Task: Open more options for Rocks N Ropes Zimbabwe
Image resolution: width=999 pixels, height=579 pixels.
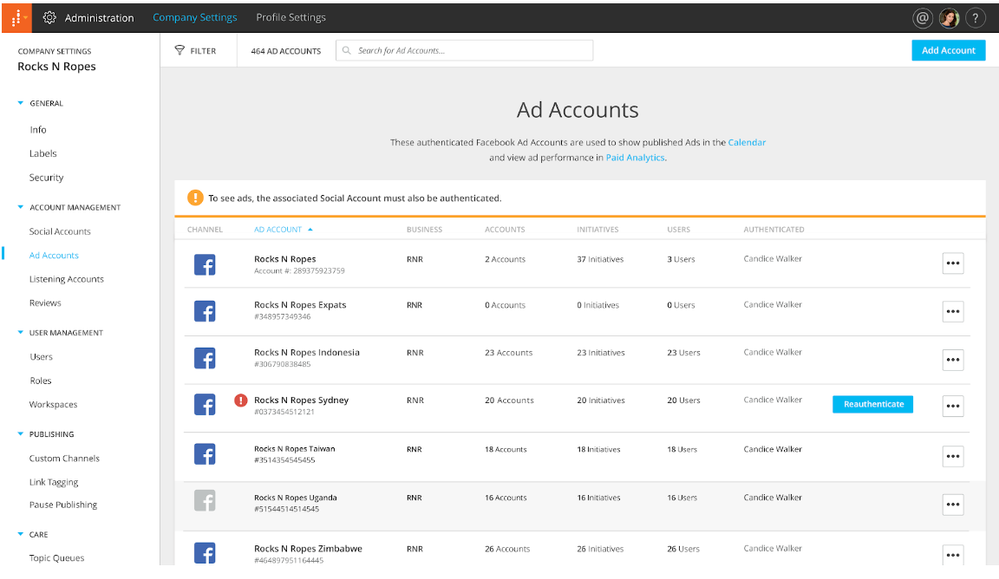Action: (x=952, y=554)
